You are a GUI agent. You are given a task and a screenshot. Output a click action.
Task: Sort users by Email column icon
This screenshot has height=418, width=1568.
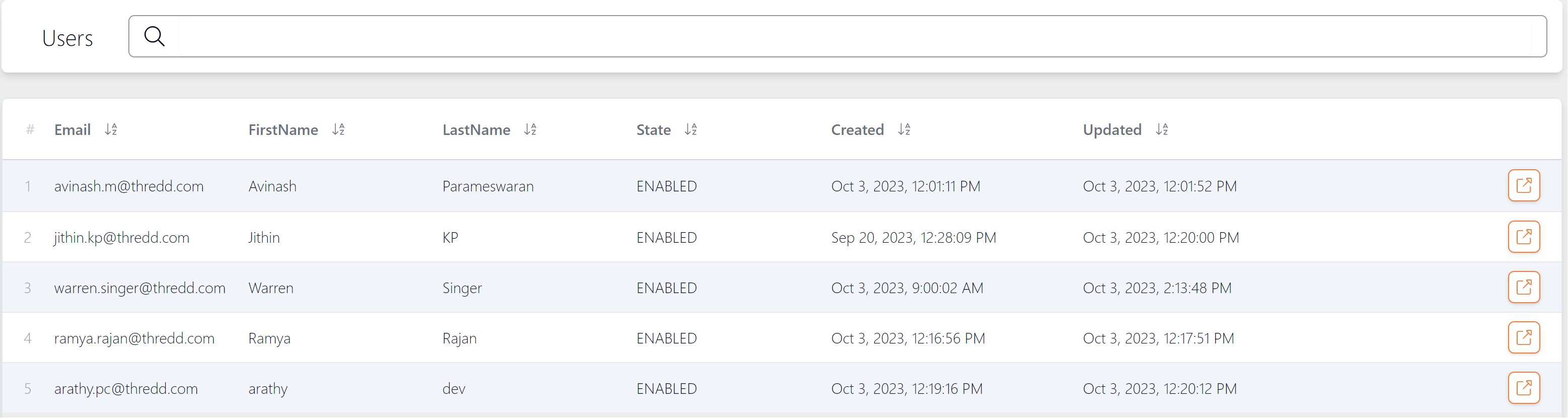point(111,129)
